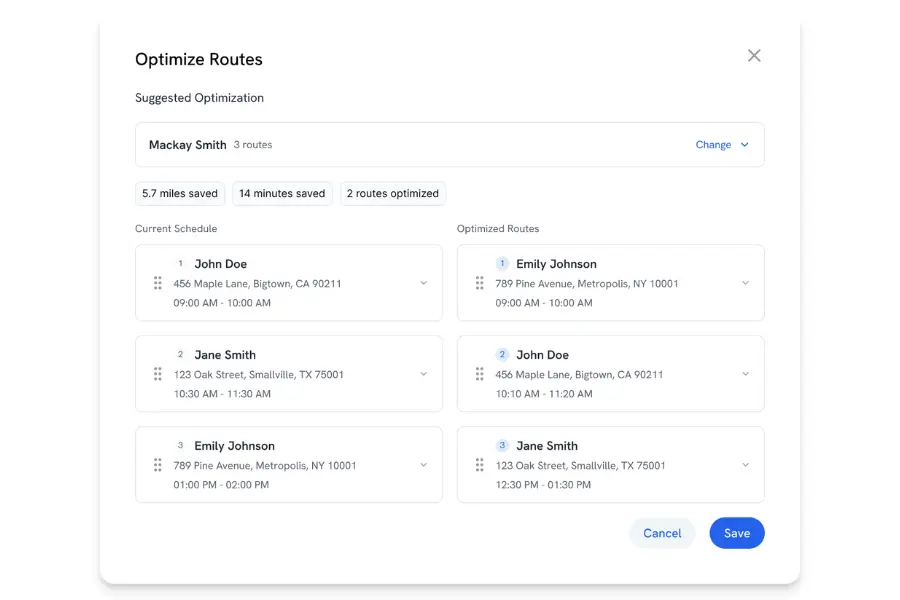The width and height of the screenshot is (900, 600).
Task: Expand Emily Johnson card in Current Schedule
Action: point(424,464)
